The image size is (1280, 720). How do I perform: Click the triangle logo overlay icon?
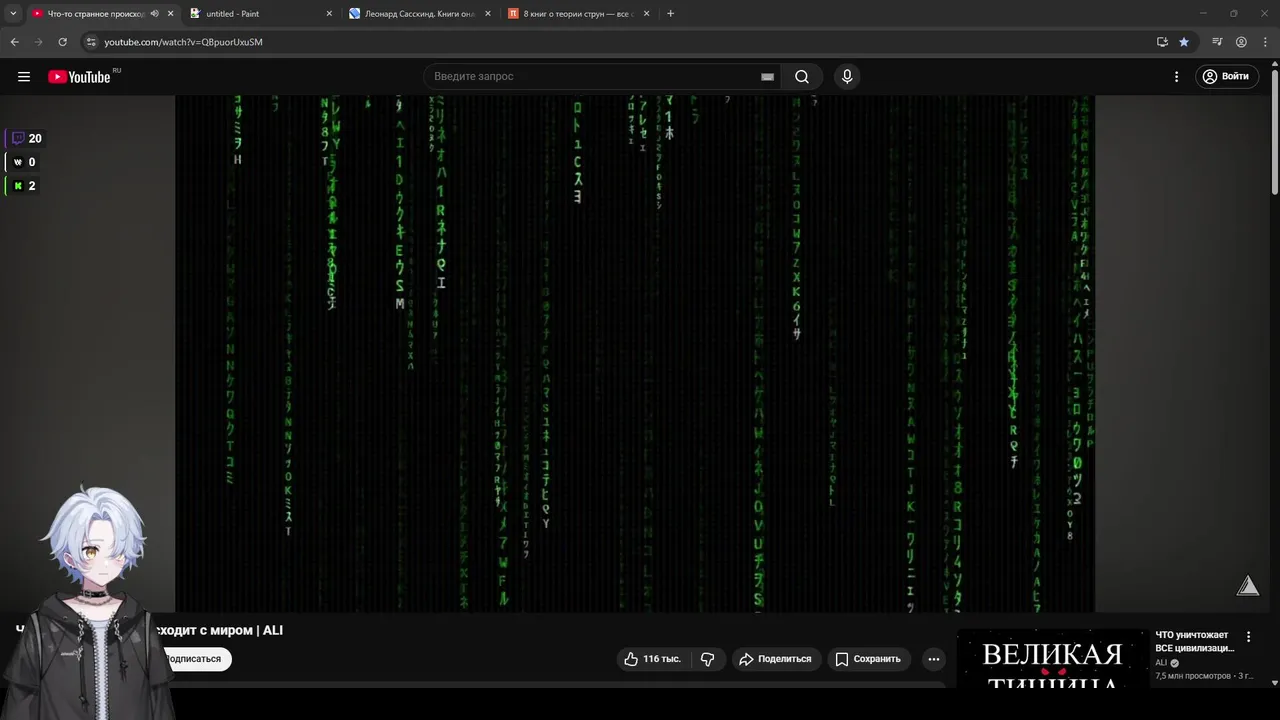click(1248, 586)
